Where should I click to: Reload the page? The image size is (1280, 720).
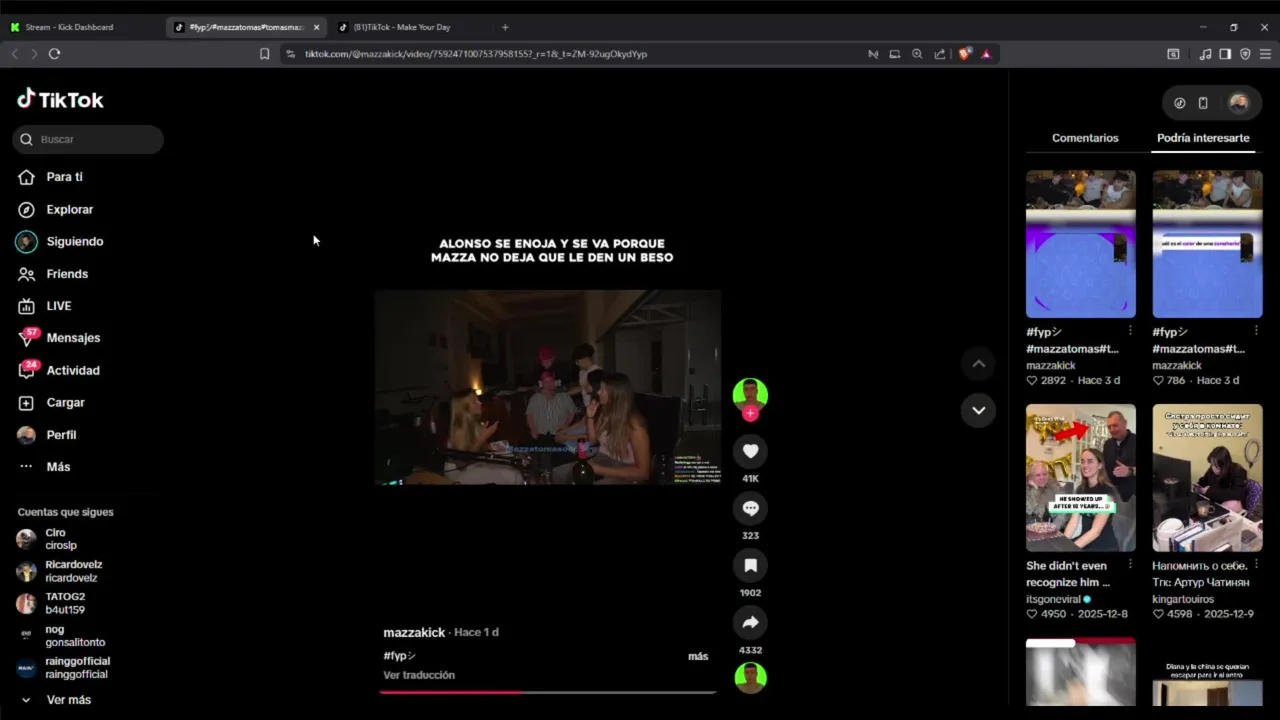coord(54,54)
